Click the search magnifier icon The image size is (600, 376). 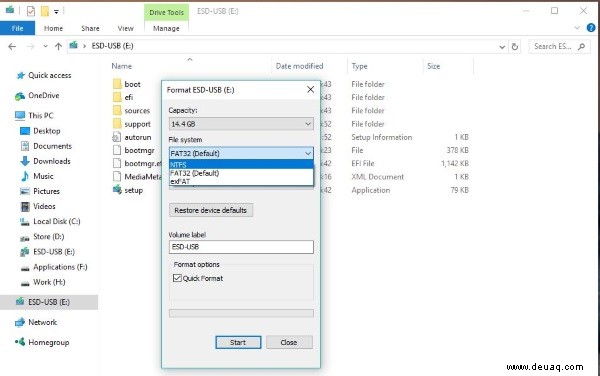582,47
